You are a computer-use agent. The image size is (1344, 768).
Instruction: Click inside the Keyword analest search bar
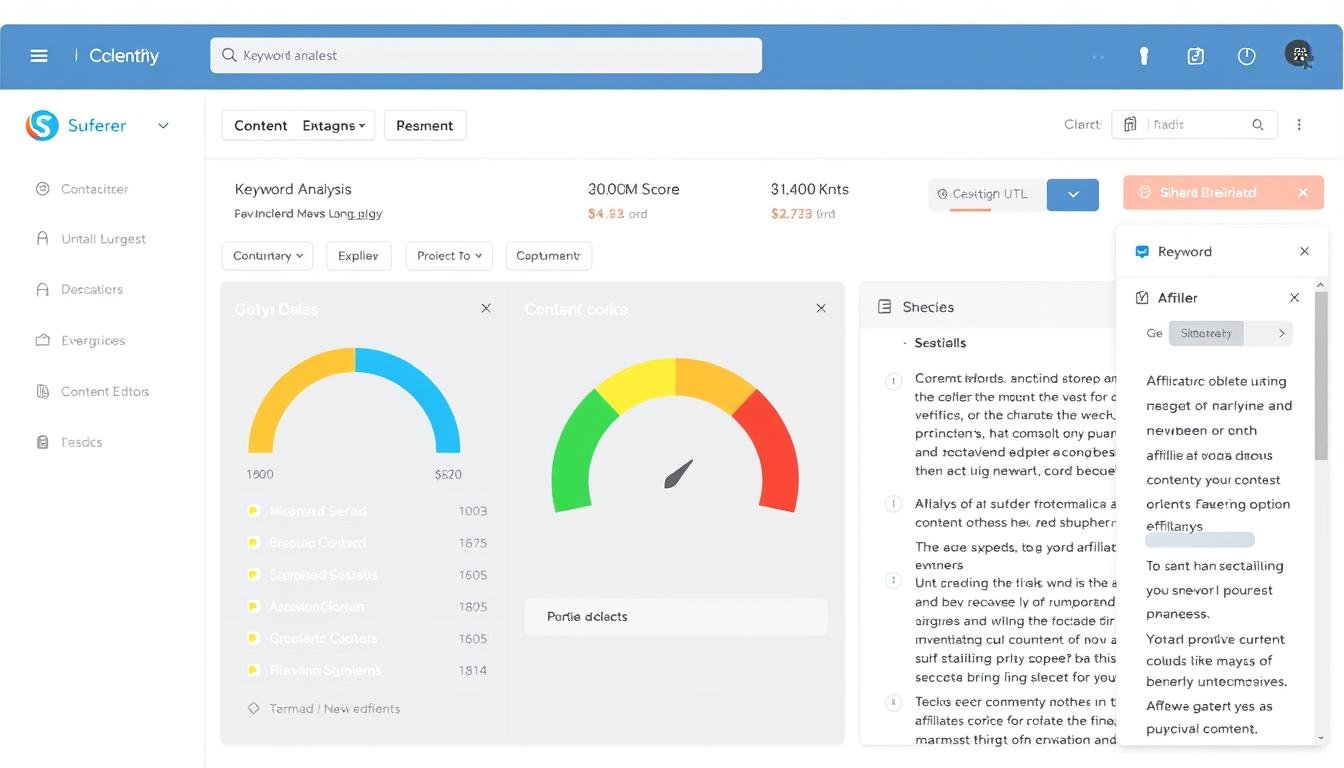(x=484, y=55)
